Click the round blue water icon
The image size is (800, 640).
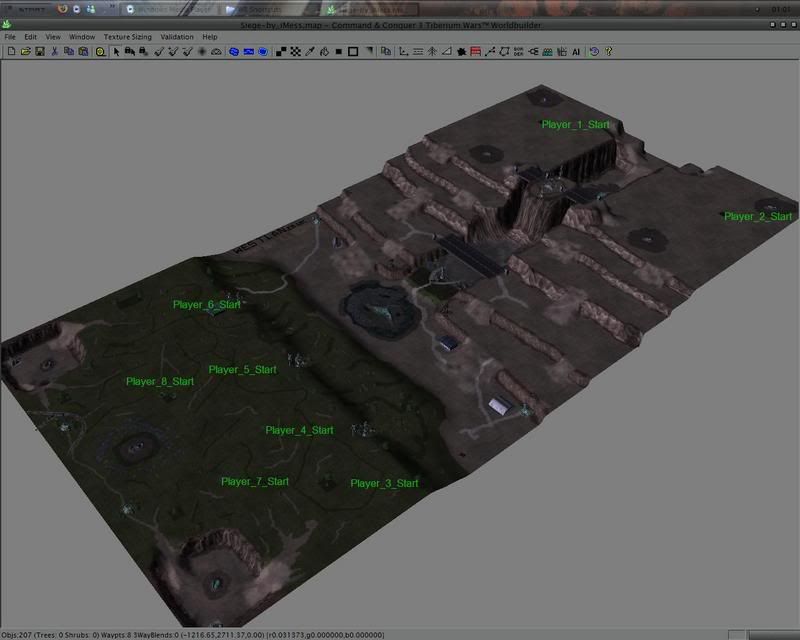point(263,52)
